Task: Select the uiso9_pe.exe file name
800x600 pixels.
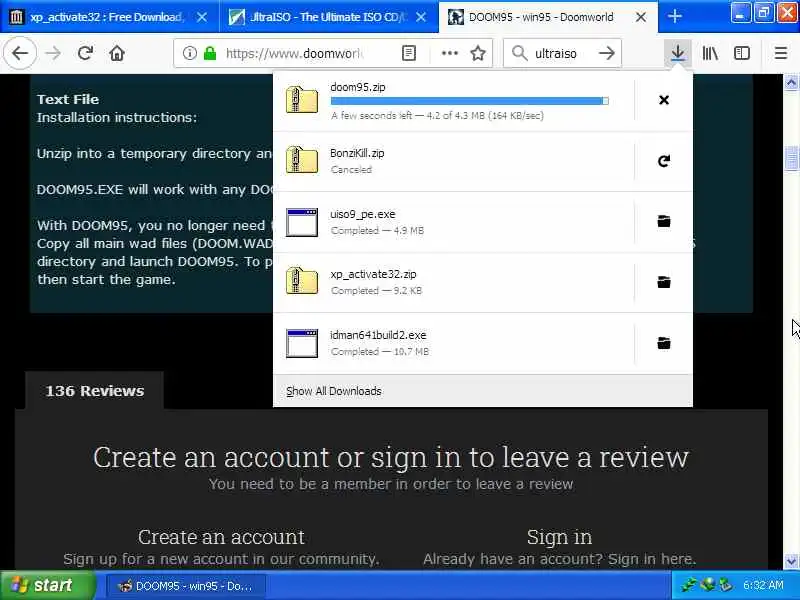Action: tap(363, 214)
